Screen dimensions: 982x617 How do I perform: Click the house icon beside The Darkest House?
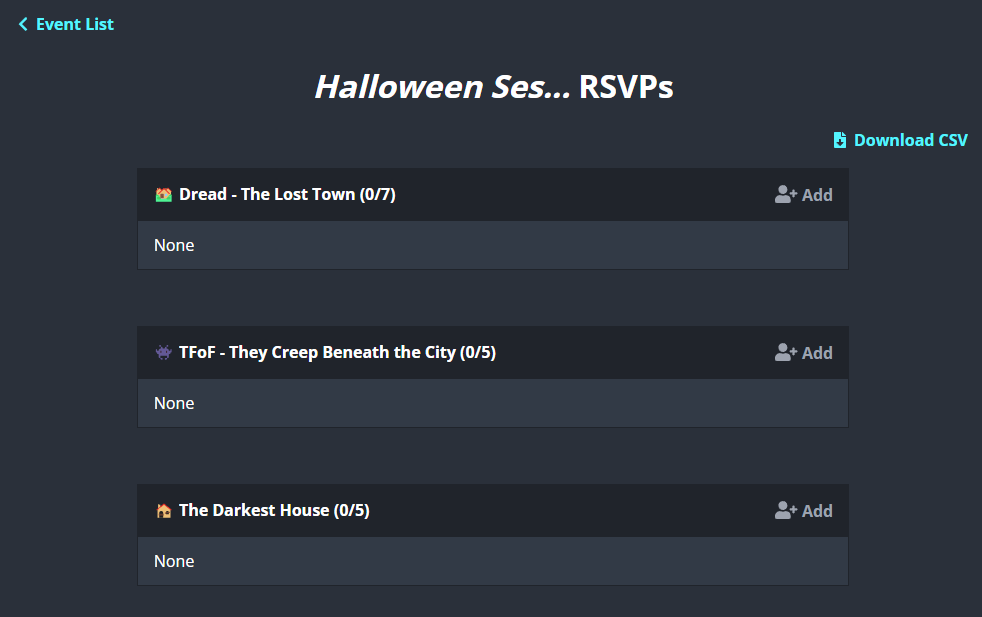[164, 510]
